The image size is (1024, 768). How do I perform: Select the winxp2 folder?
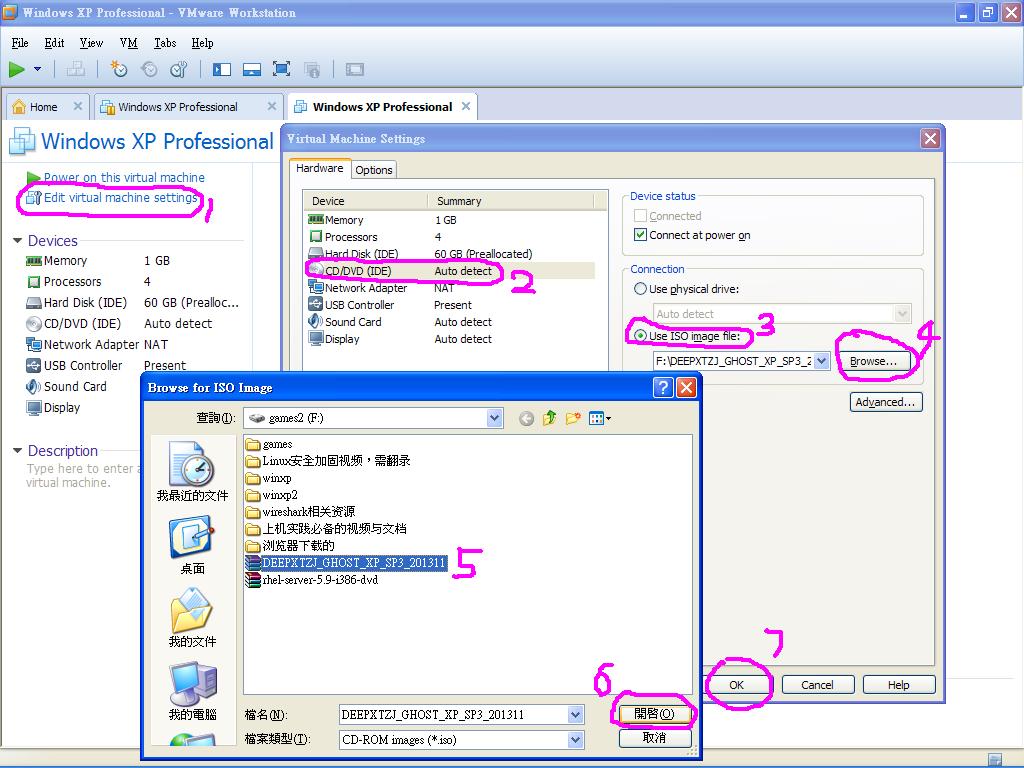(272, 495)
